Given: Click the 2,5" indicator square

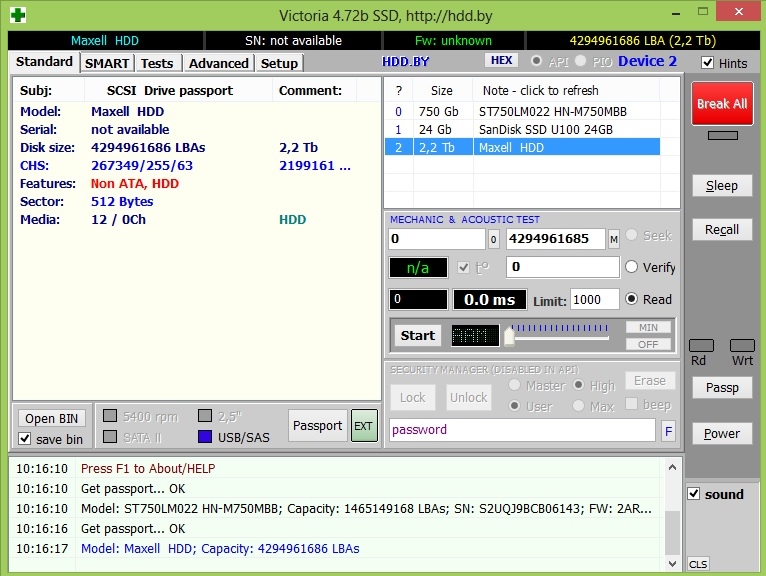Looking at the screenshot, I should [x=205, y=416].
